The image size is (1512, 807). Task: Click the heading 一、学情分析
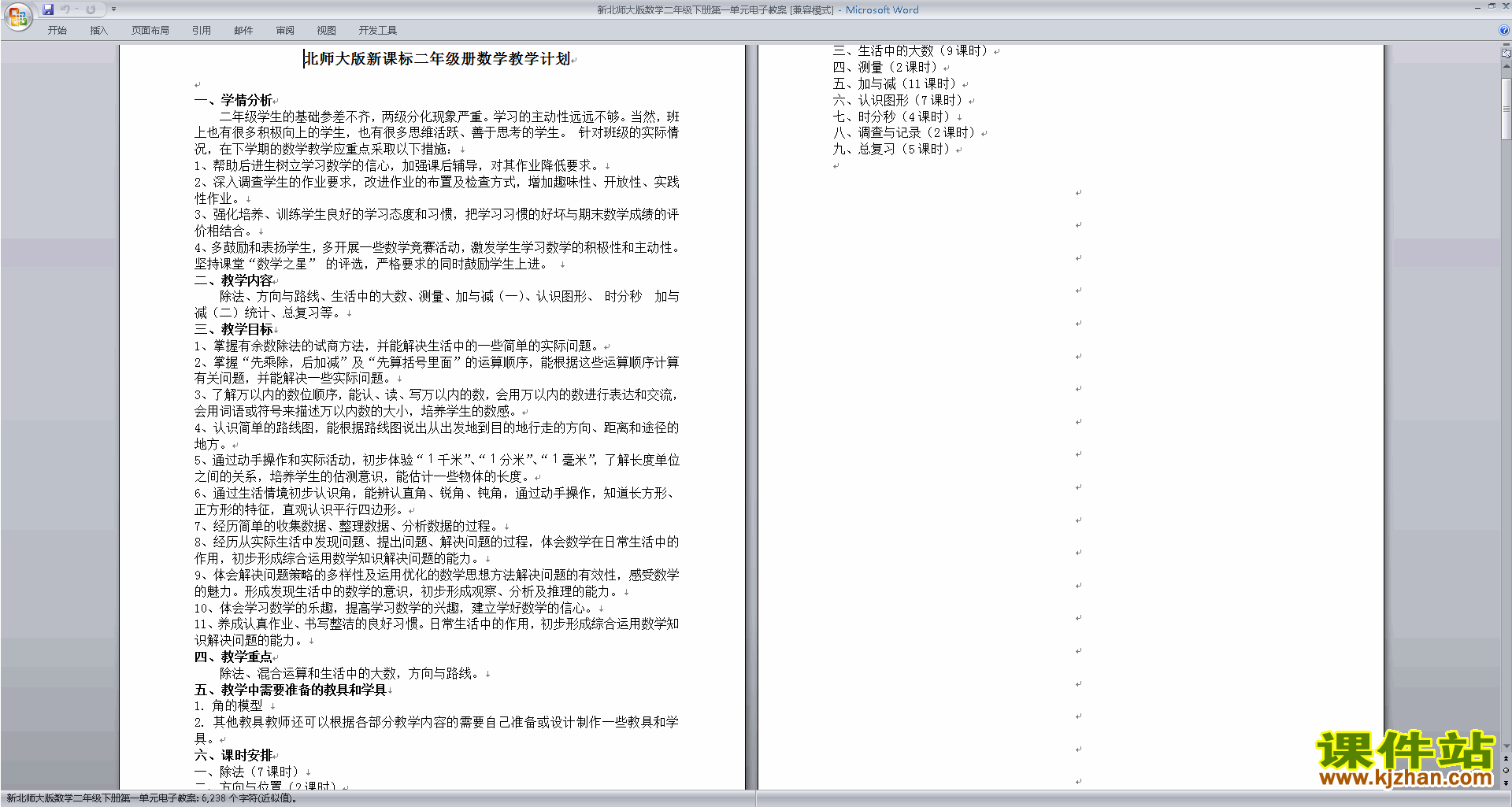pos(233,100)
